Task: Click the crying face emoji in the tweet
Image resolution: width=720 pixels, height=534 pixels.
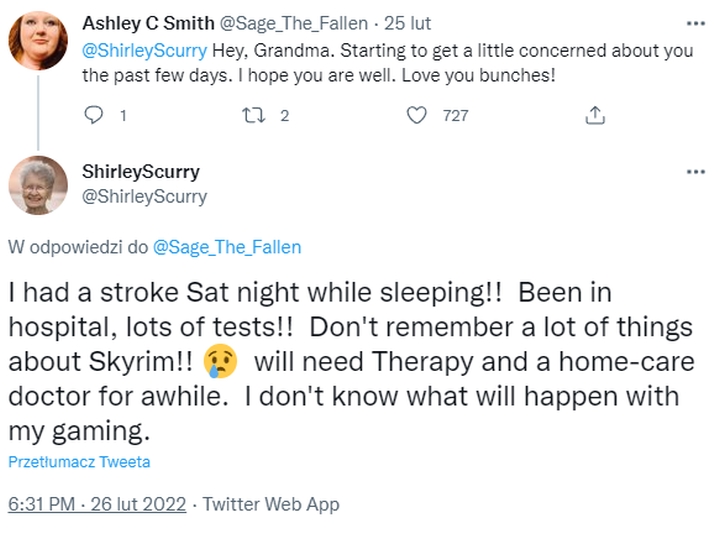Action: pos(220,362)
